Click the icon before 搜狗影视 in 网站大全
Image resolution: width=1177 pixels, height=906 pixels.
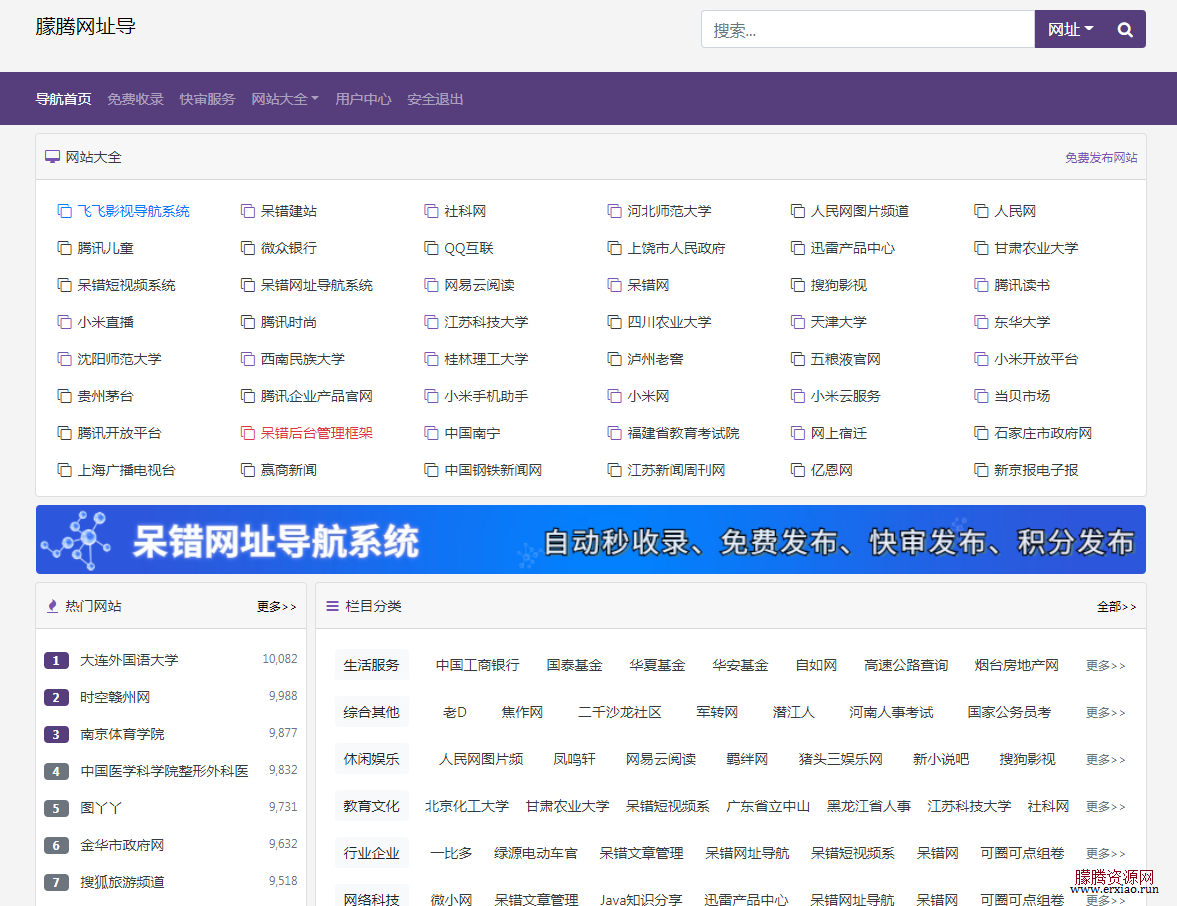(x=798, y=285)
